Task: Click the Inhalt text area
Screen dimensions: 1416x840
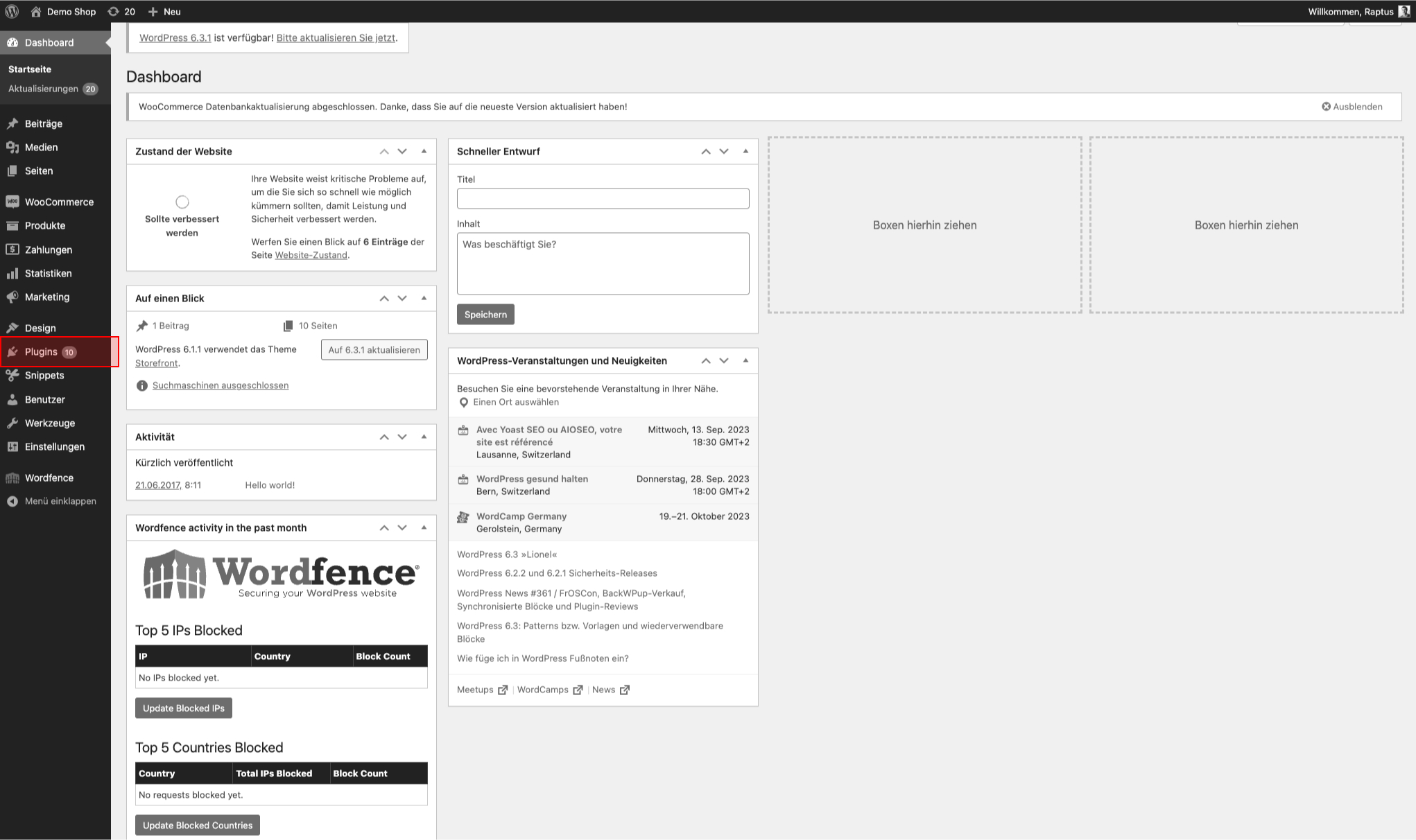Action: 603,263
